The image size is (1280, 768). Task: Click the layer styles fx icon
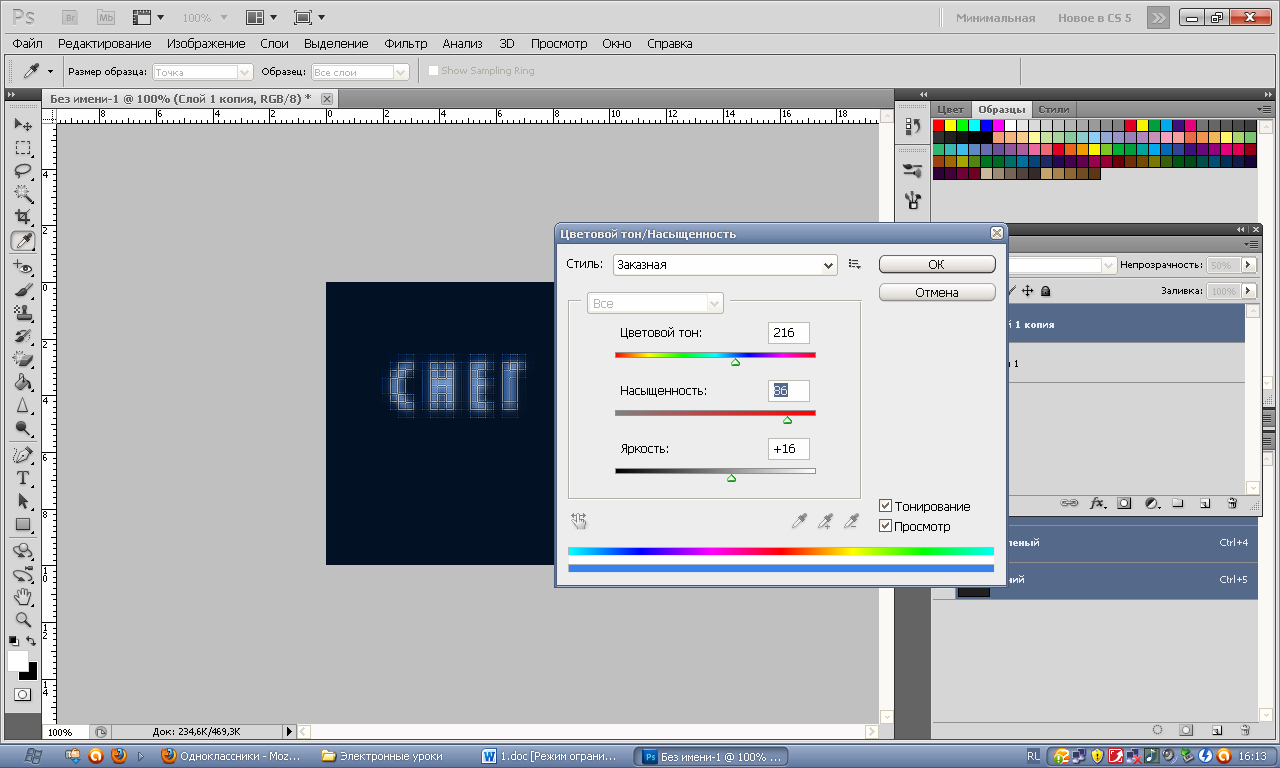click(1097, 503)
